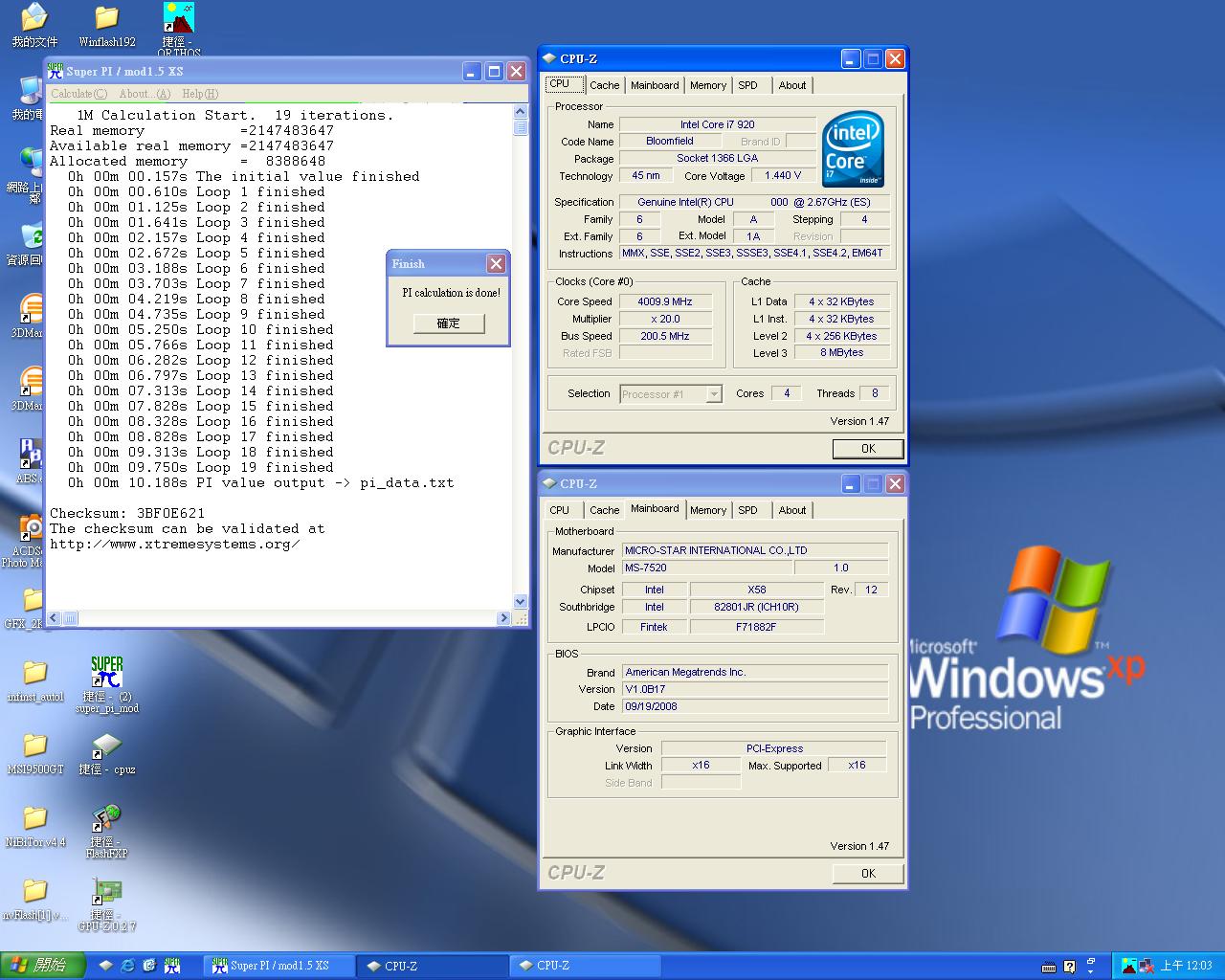Launch the FlashFXP shortcut on desktop
The image size is (1225, 980).
click(107, 831)
